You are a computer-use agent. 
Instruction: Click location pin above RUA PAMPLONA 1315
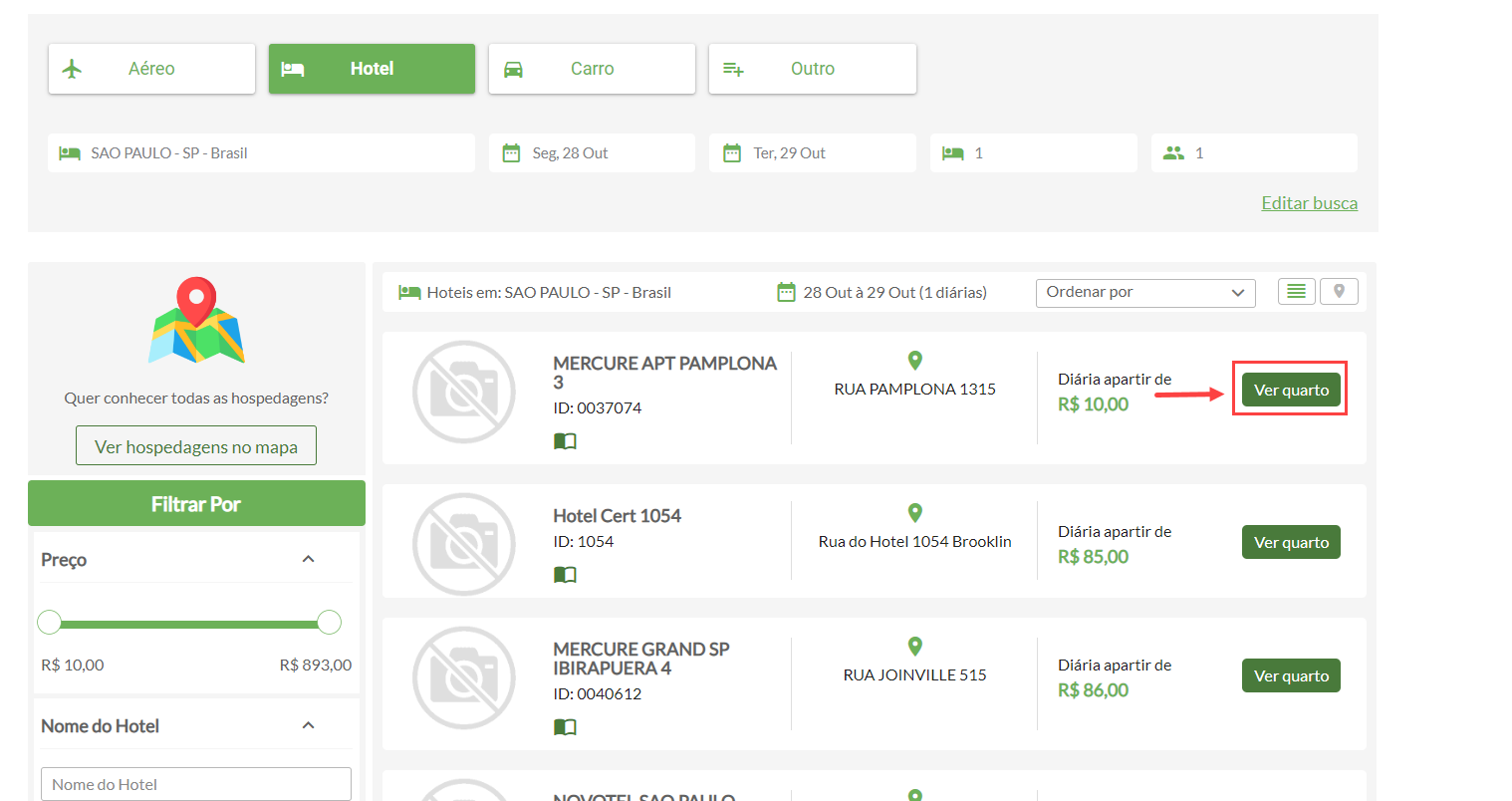pos(915,361)
